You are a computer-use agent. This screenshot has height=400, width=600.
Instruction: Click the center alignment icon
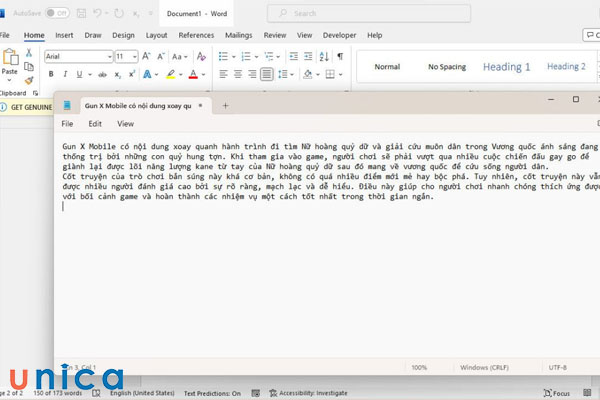[x=238, y=74]
